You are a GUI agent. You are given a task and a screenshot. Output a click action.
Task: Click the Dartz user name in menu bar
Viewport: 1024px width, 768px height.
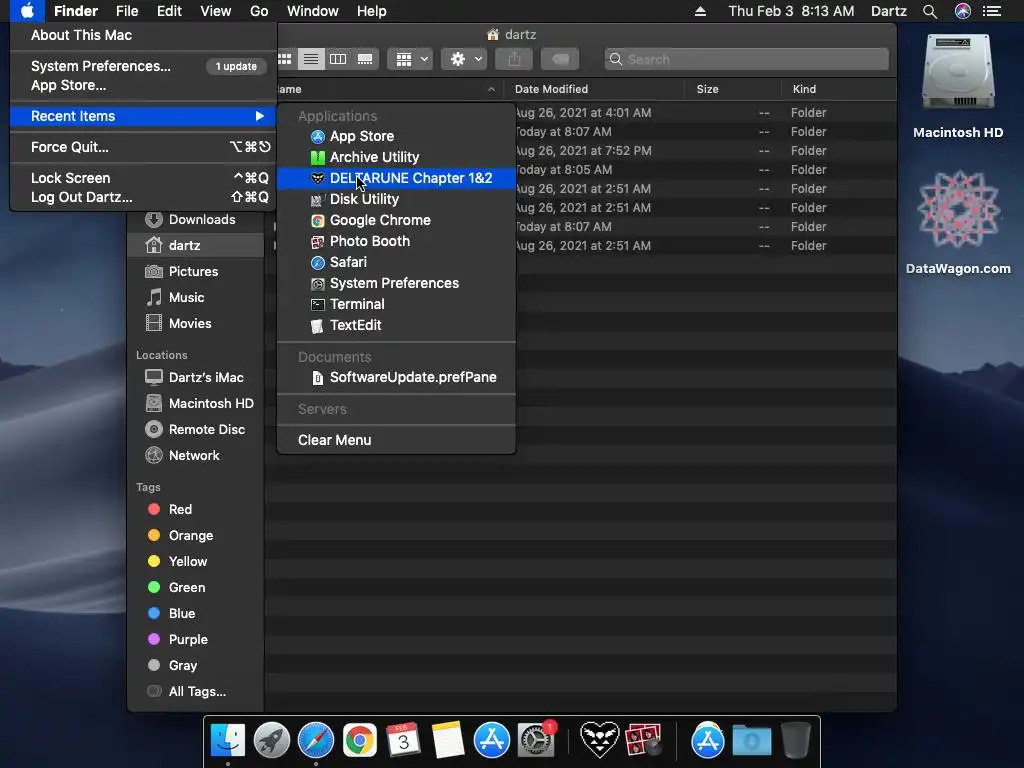tap(888, 11)
